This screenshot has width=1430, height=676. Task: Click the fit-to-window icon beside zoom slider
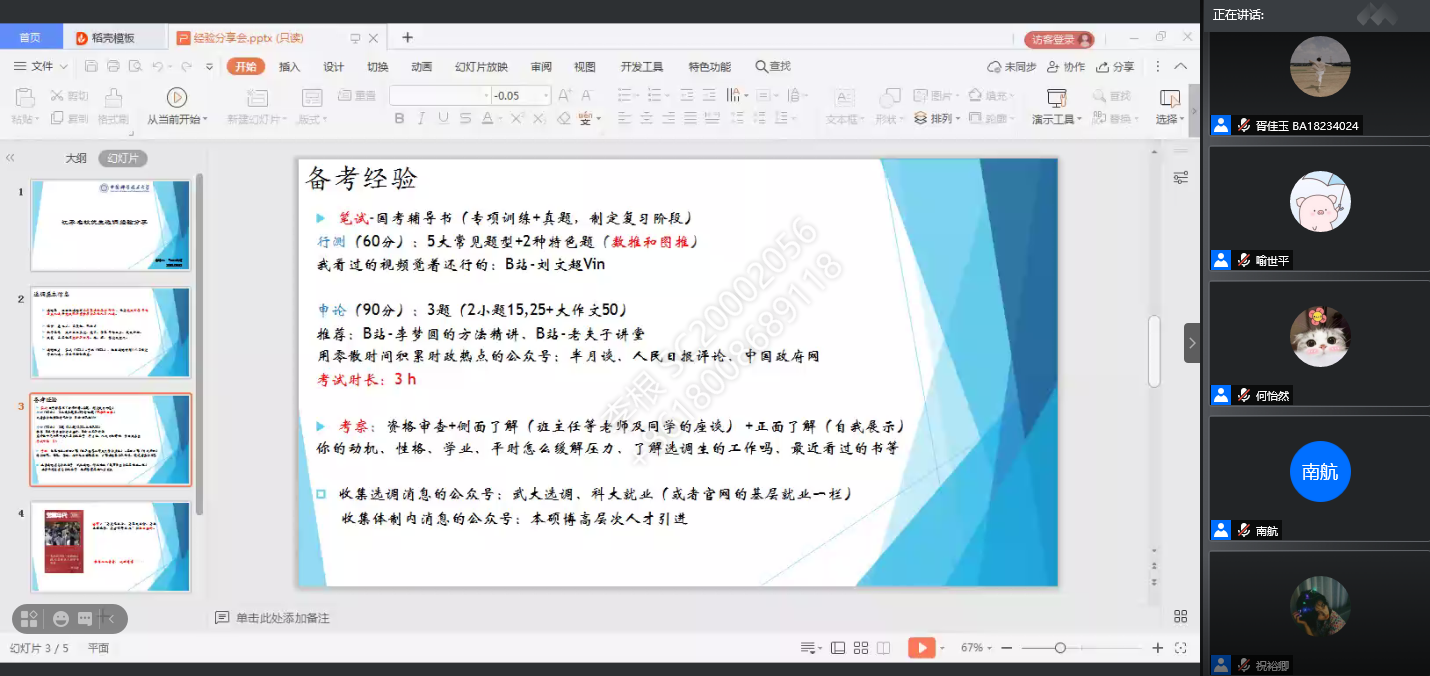tap(1181, 648)
